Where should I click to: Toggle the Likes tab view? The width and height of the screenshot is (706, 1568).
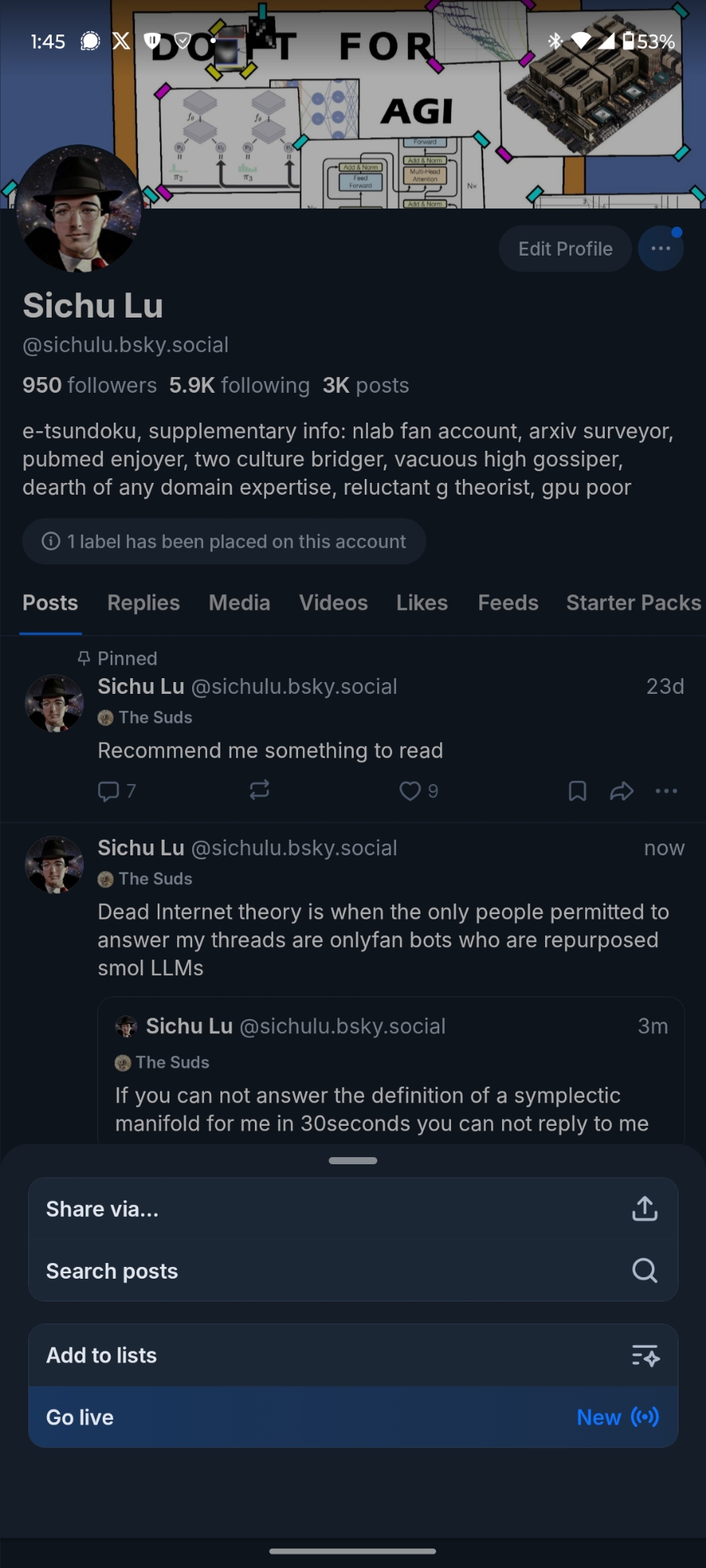422,603
